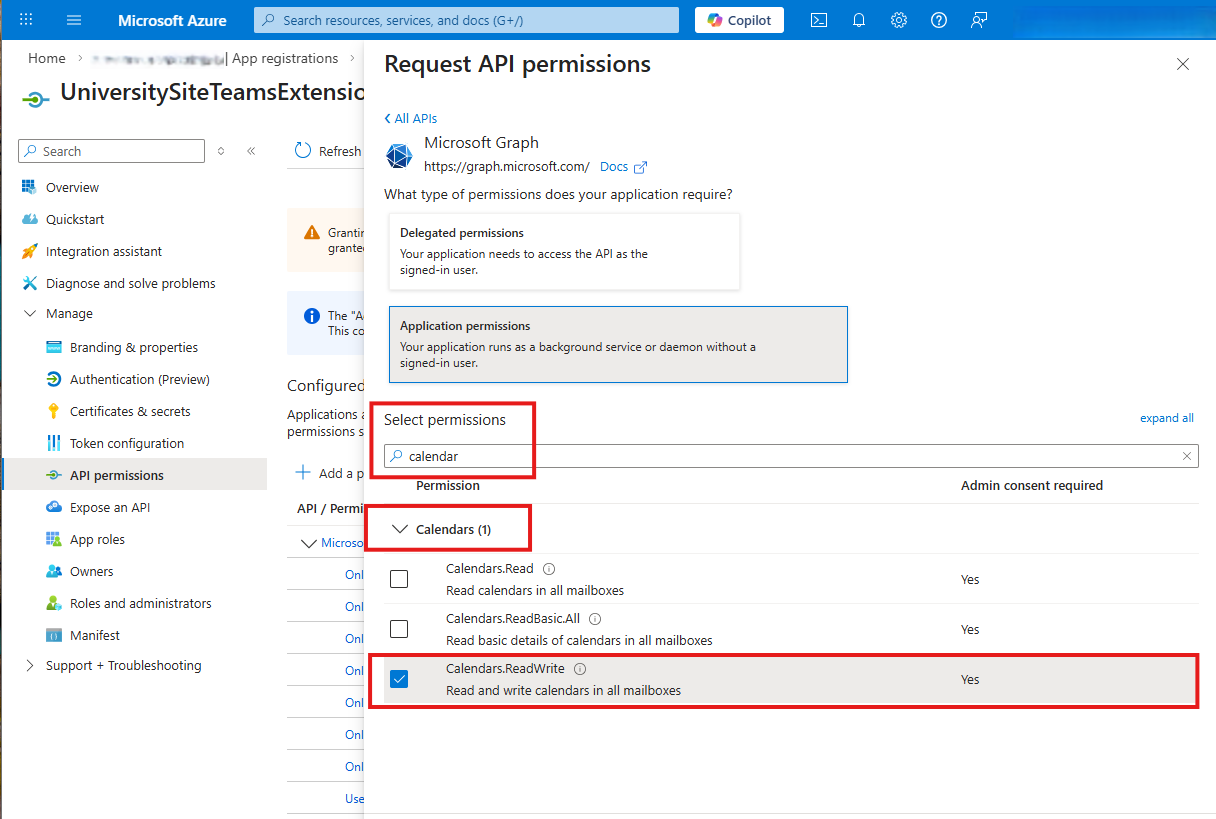
Task: Open the App registrations breadcrumb
Action: coord(285,59)
